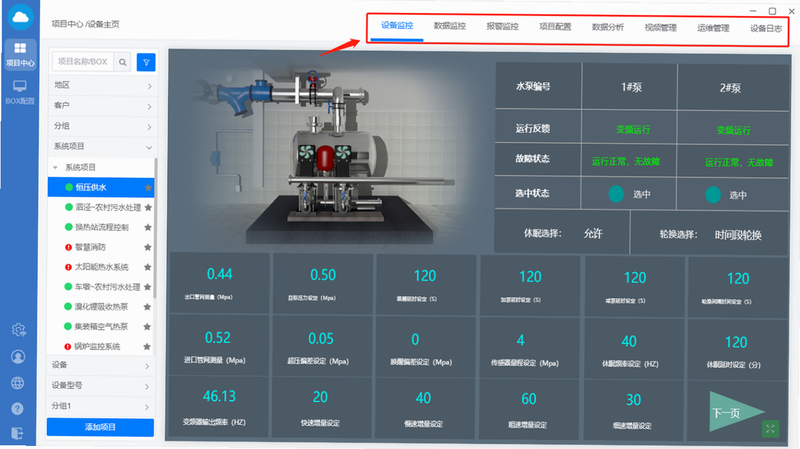Click the green fullscreen icon
Viewport: 800px width, 449px height.
pyautogui.click(x=770, y=429)
